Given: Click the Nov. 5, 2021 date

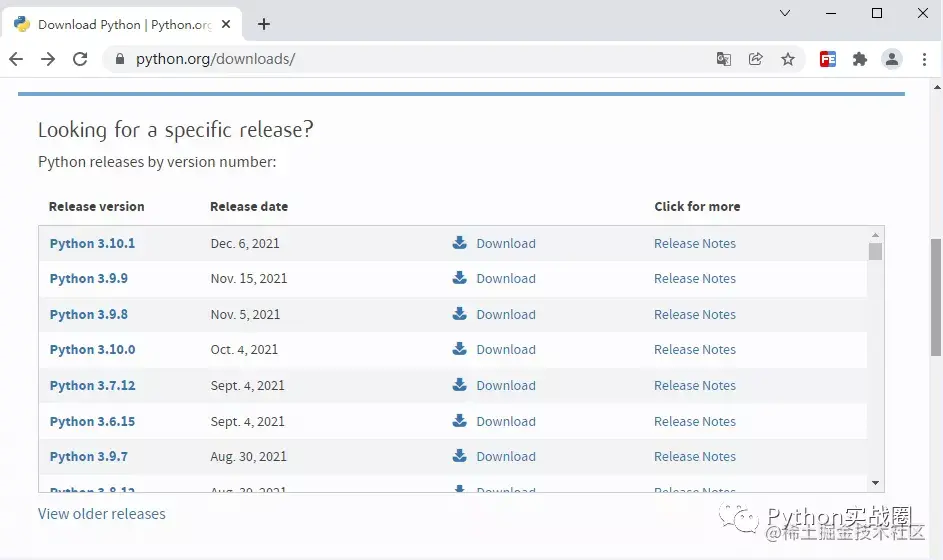Looking at the screenshot, I should tap(245, 315).
